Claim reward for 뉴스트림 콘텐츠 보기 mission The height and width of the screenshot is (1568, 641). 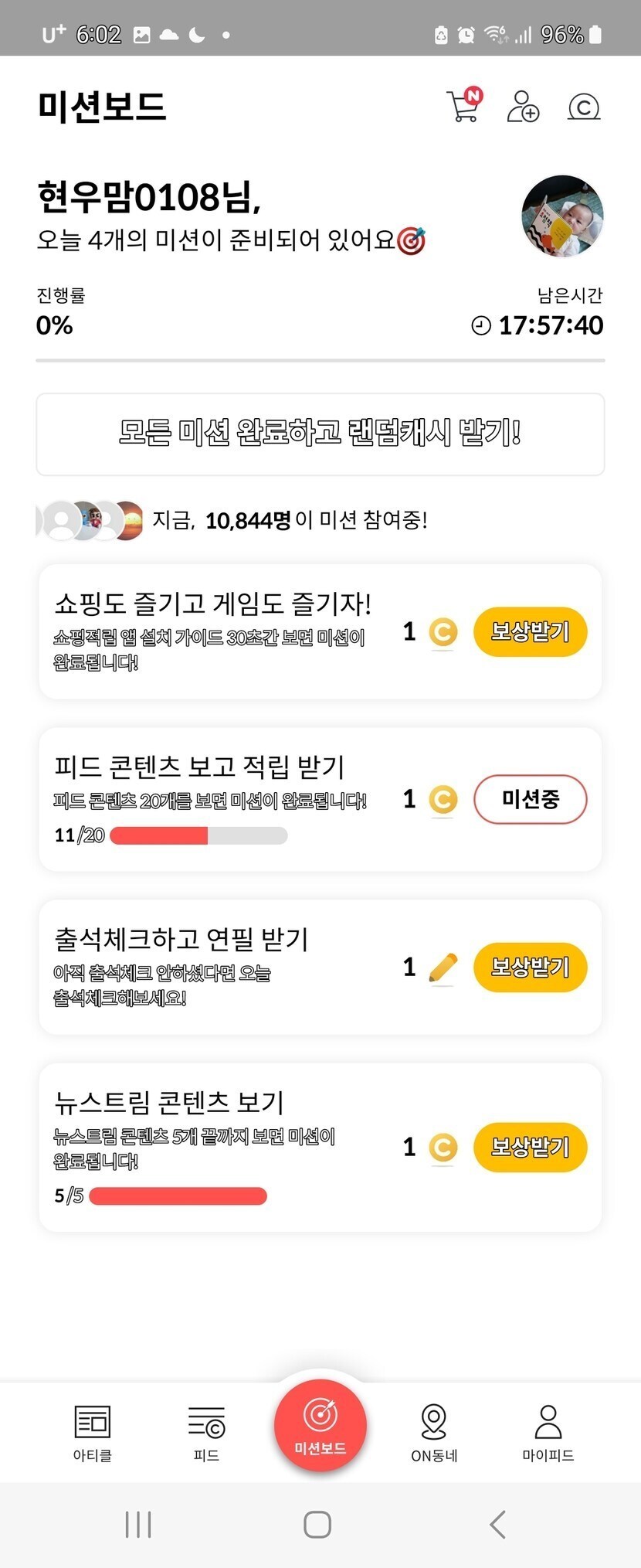[x=530, y=1147]
